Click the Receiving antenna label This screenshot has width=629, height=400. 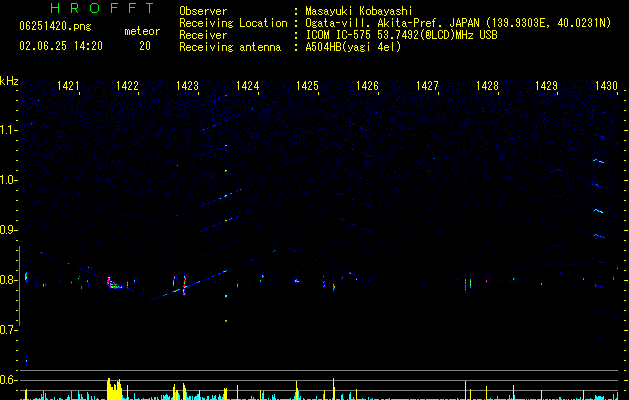point(230,47)
